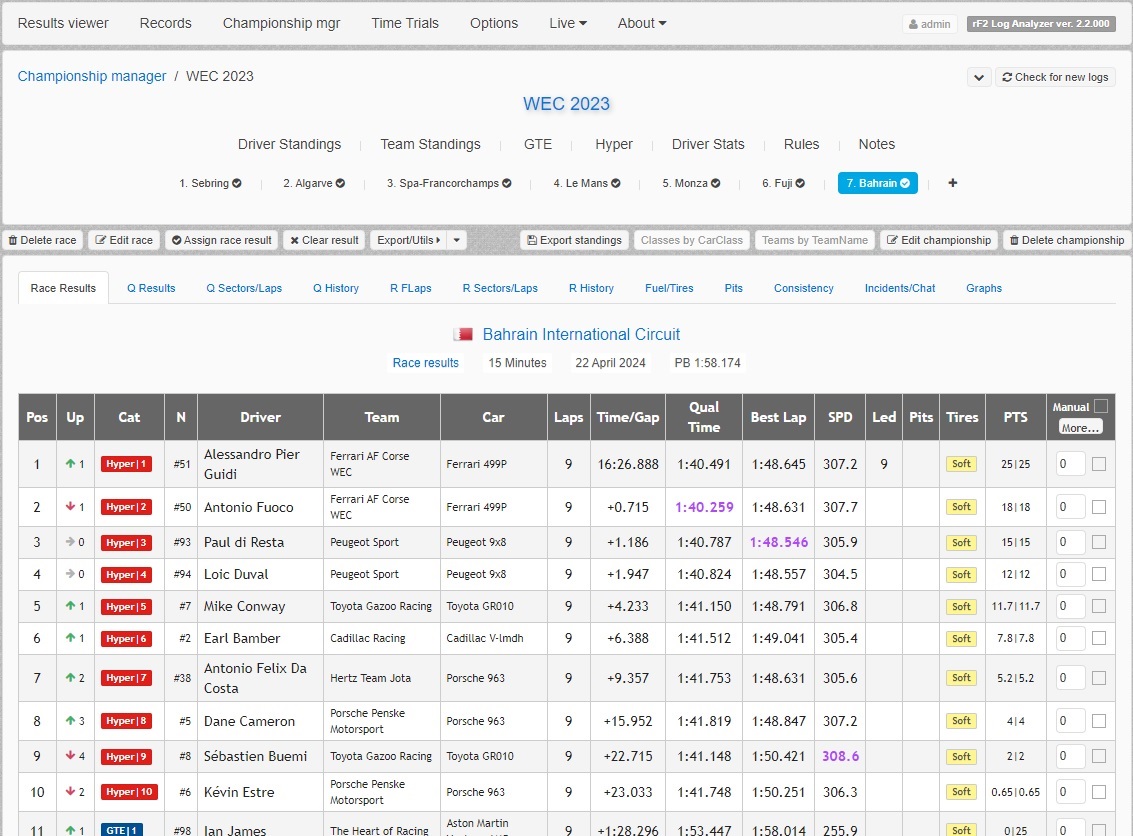Click the manual points field in Kévin Estre's row

(1070, 792)
